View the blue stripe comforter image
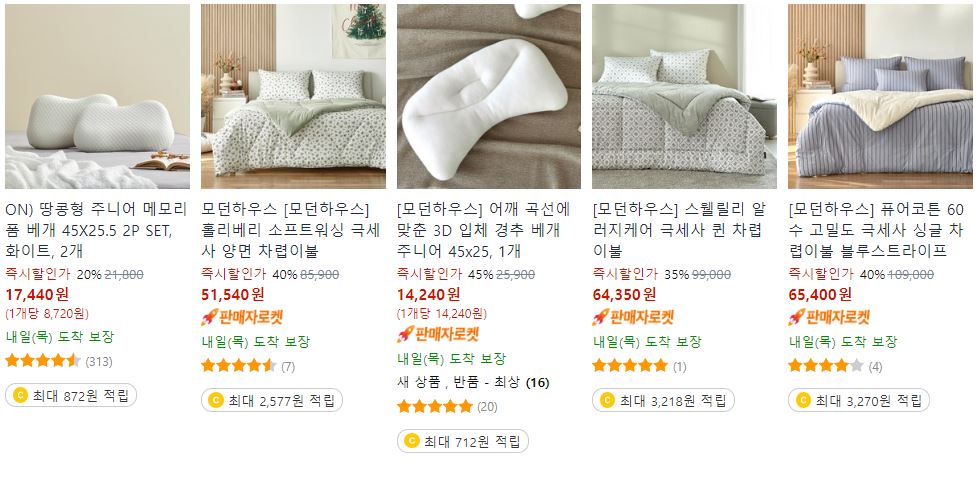This screenshot has height=482, width=980. (880, 96)
